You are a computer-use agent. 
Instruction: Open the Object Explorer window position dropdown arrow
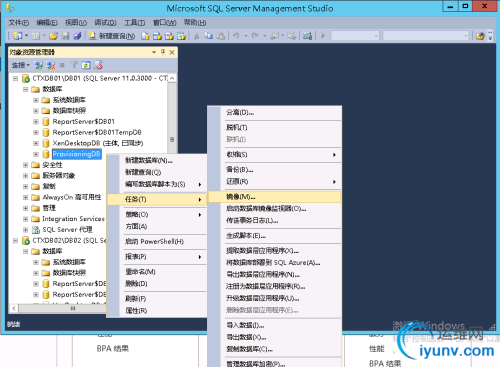pyautogui.click(x=154, y=52)
